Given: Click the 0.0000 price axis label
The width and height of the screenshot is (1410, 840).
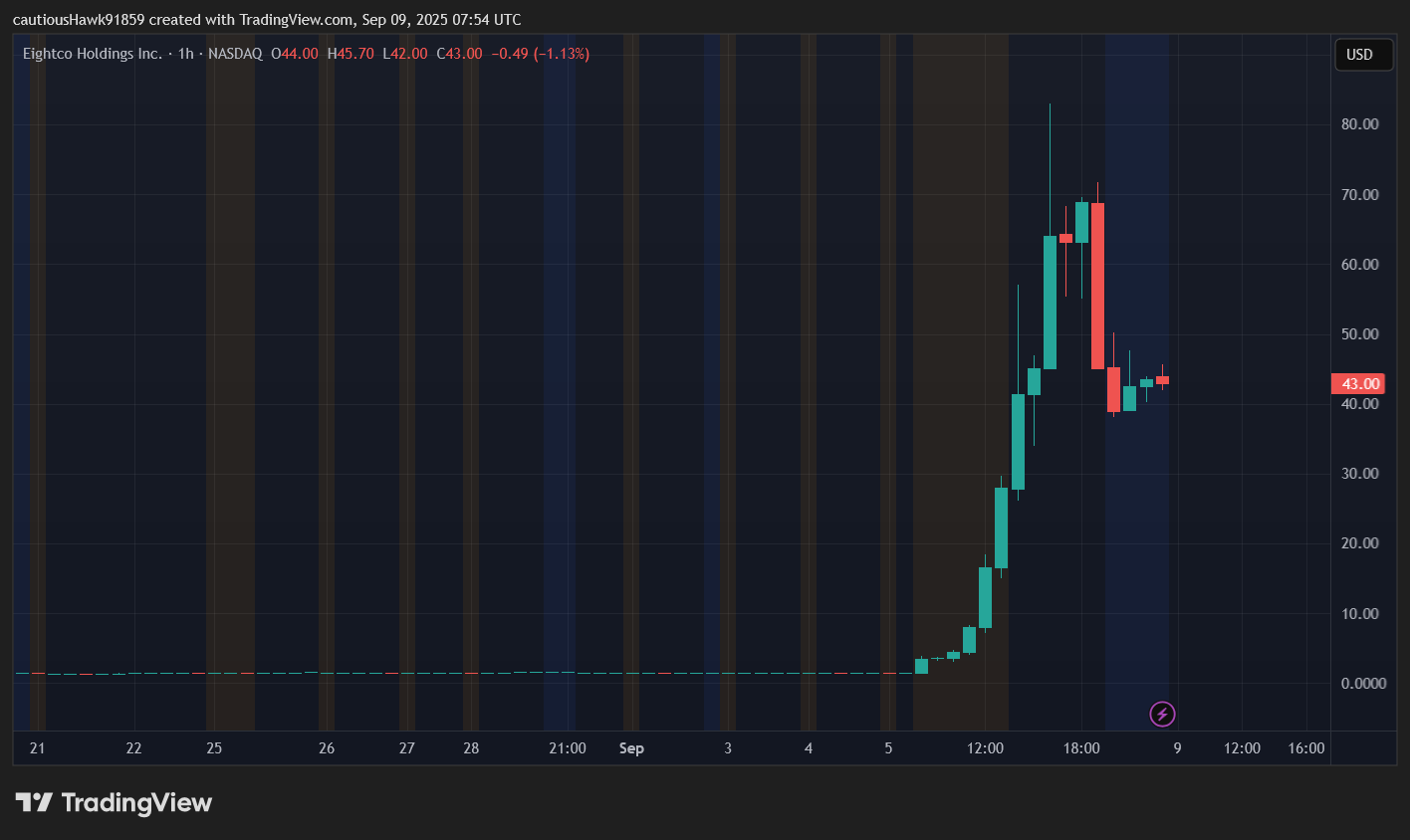Looking at the screenshot, I should (1362, 684).
